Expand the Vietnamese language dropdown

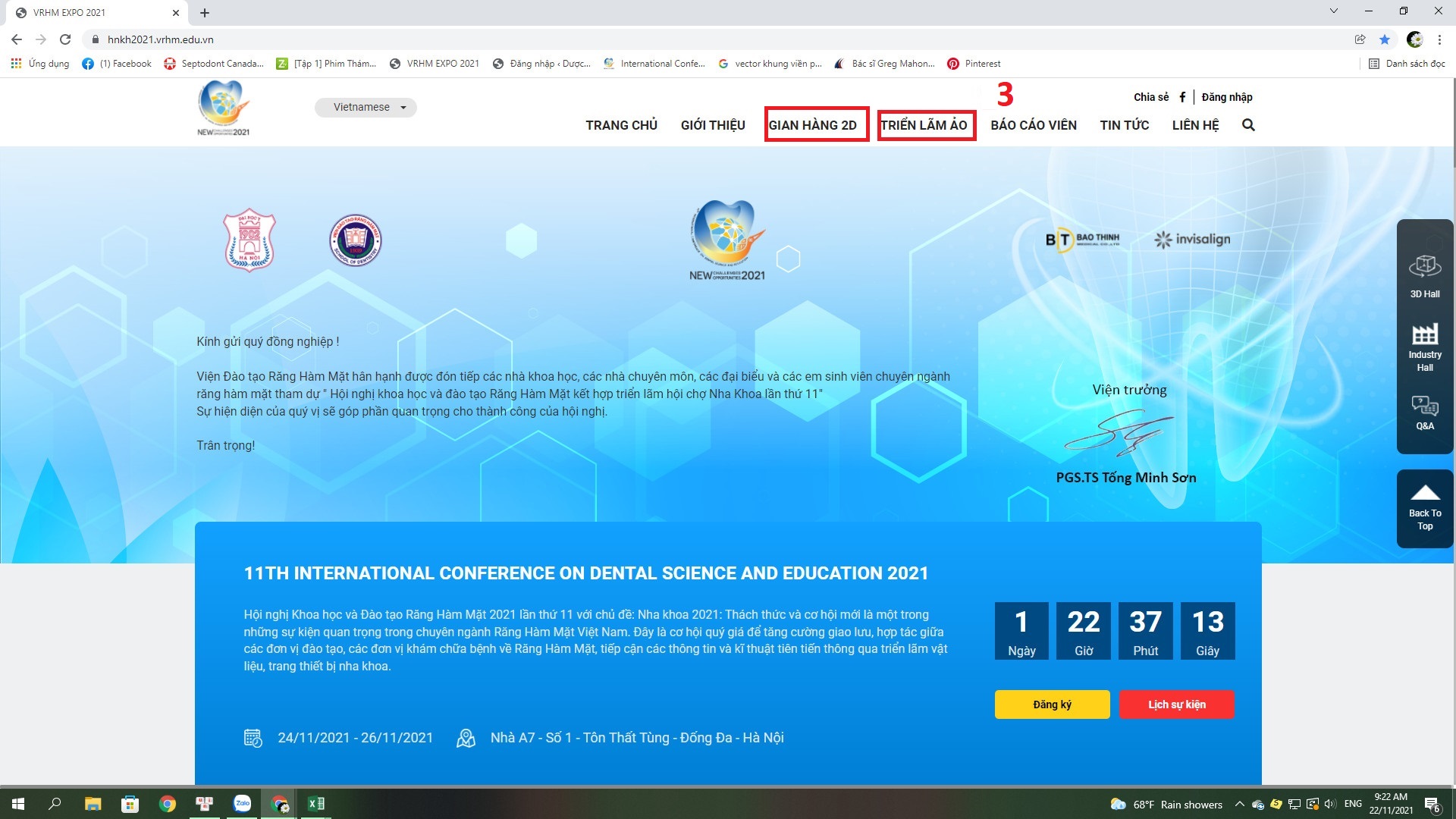click(366, 107)
